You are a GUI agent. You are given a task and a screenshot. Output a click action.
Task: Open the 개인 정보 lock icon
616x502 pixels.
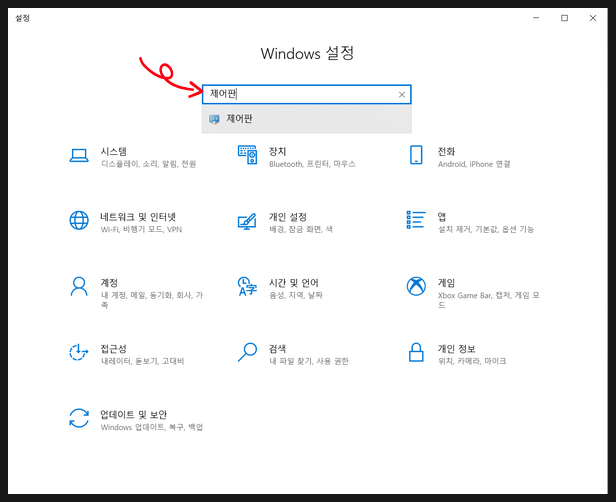(416, 352)
